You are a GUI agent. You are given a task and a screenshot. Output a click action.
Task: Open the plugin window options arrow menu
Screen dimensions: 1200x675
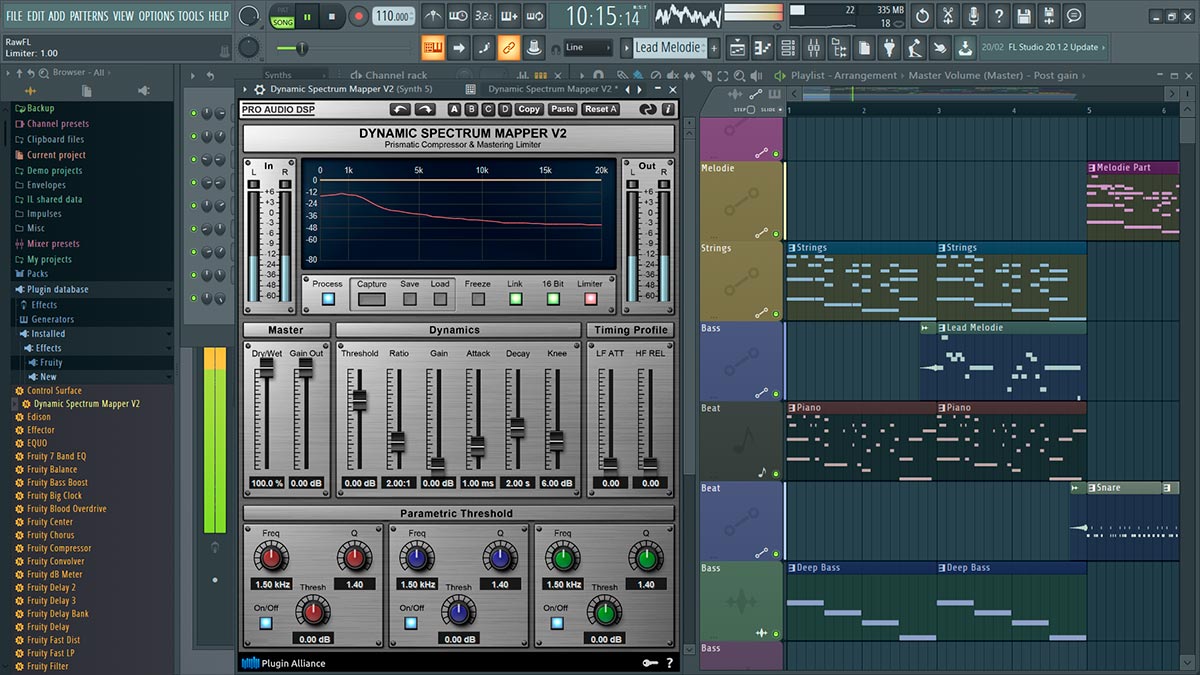pyautogui.click(x=246, y=90)
